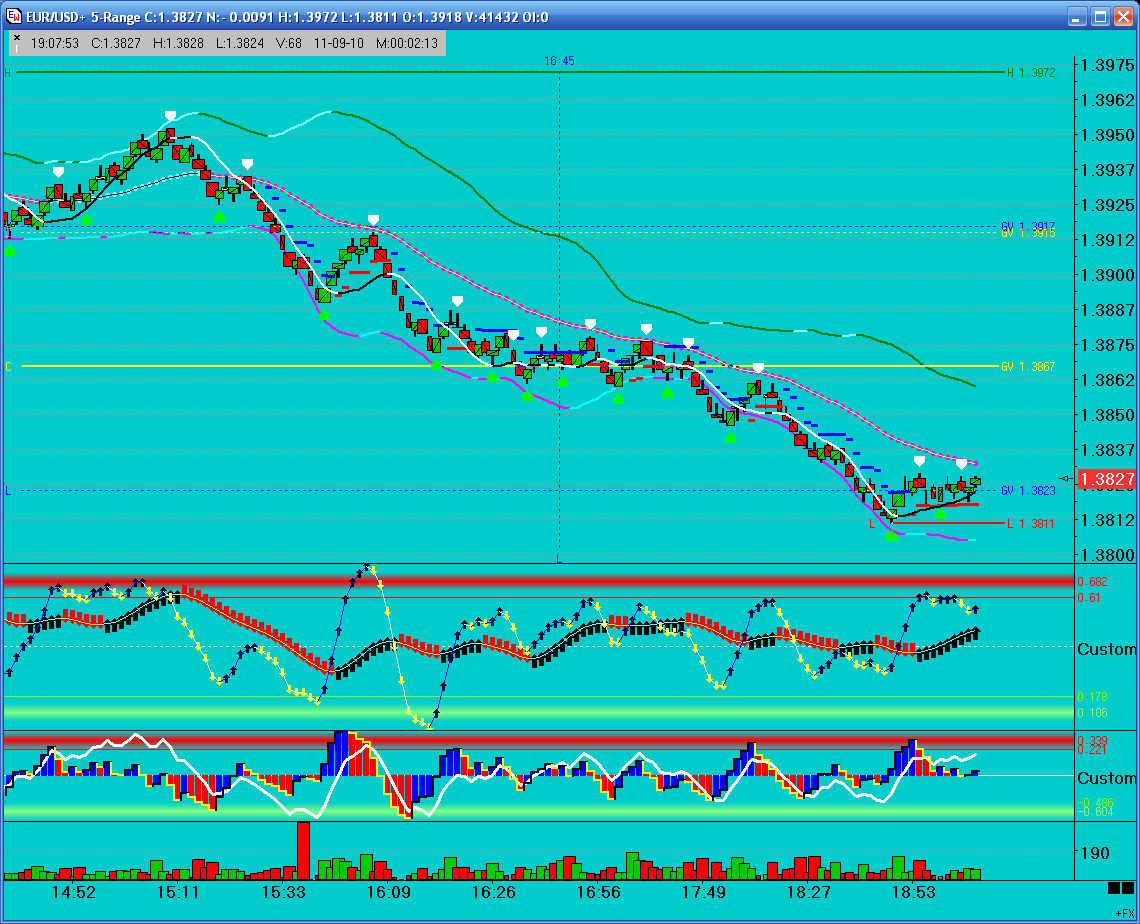Click the blue 16:45 crosshair time label

point(559,61)
